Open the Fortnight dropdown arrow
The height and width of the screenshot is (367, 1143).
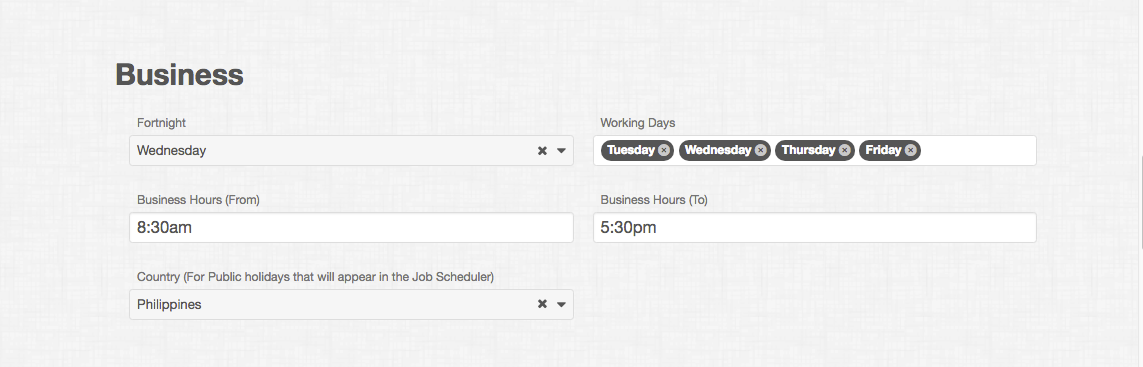click(561, 151)
